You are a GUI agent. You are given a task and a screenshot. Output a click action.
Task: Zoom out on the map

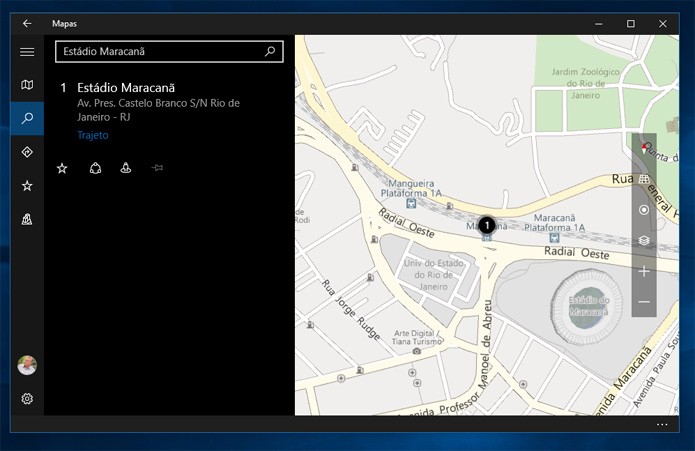[x=644, y=302]
